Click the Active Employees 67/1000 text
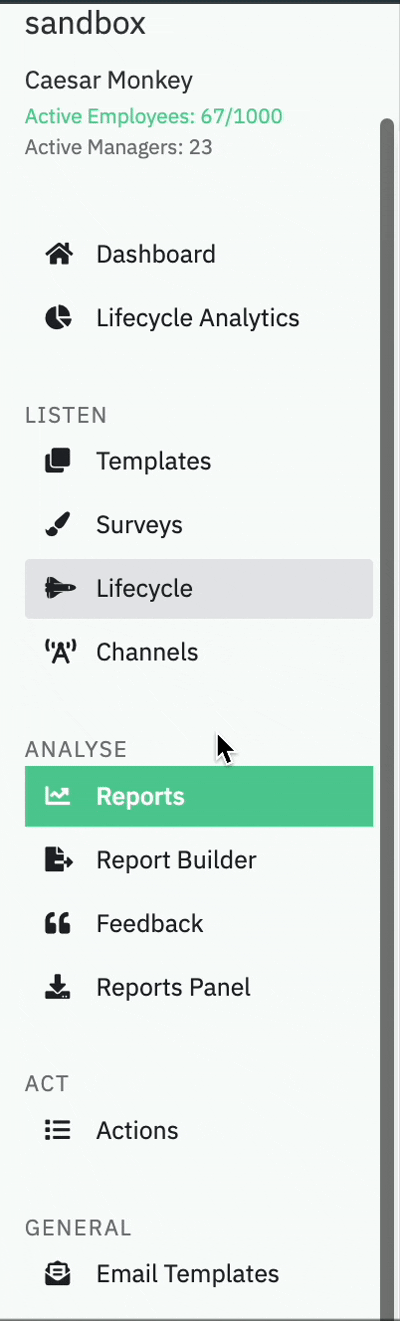Image resolution: width=400 pixels, height=1321 pixels. click(x=154, y=117)
